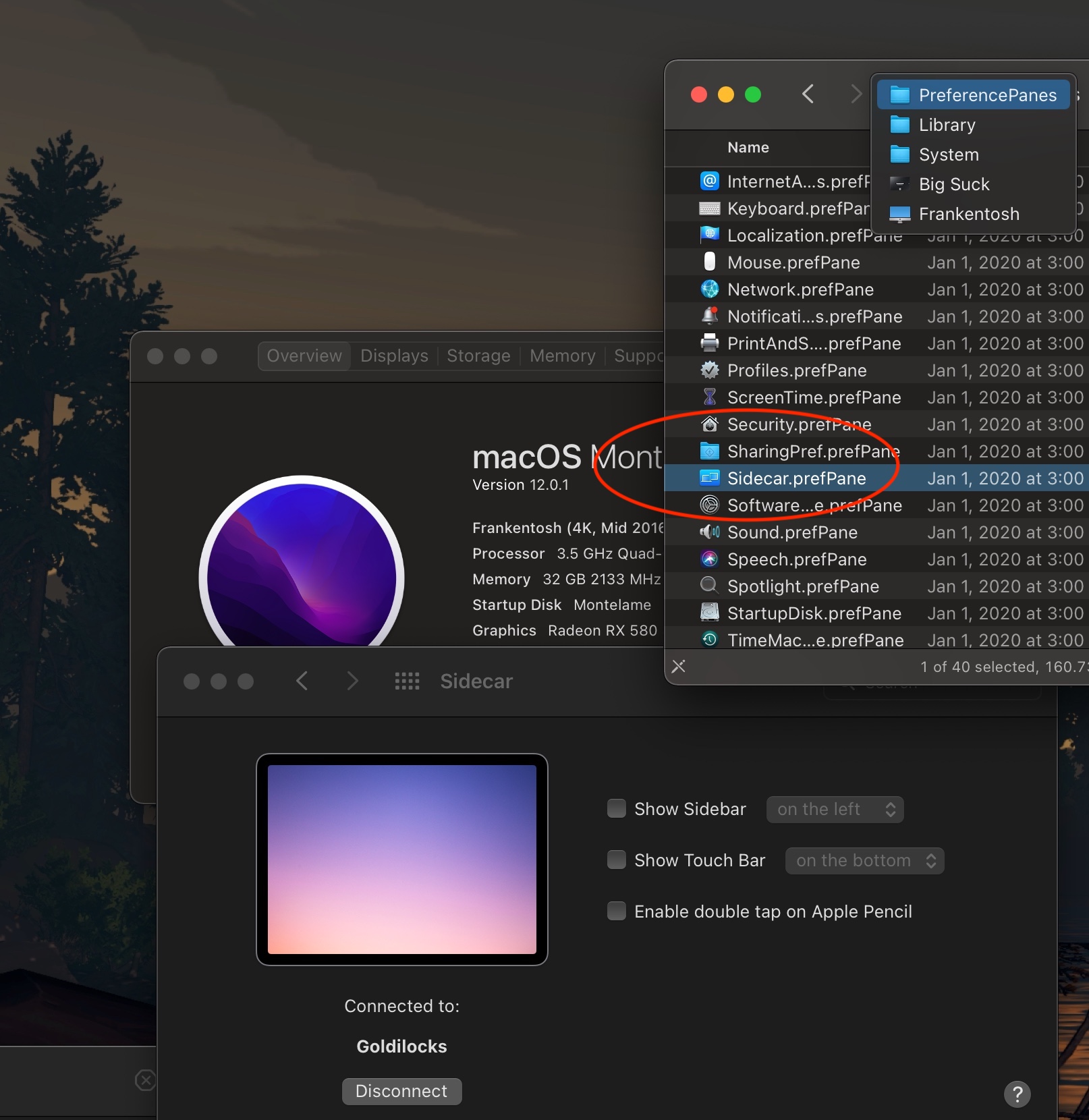Click the Localization.prefPane flag icon
The image size is (1089, 1120).
(709, 235)
